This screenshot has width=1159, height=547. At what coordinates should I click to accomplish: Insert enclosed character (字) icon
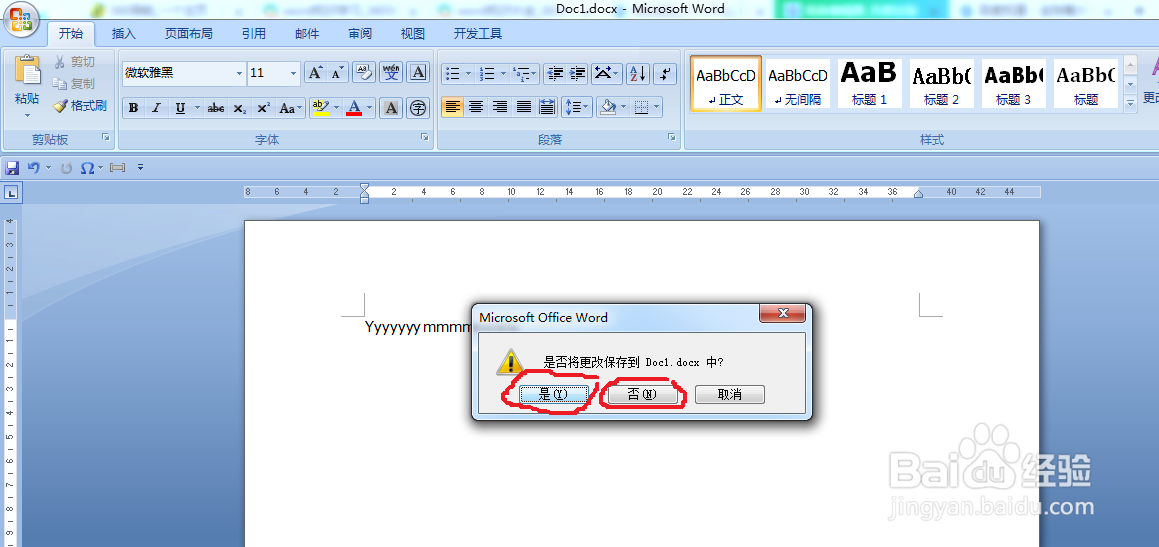tap(418, 108)
